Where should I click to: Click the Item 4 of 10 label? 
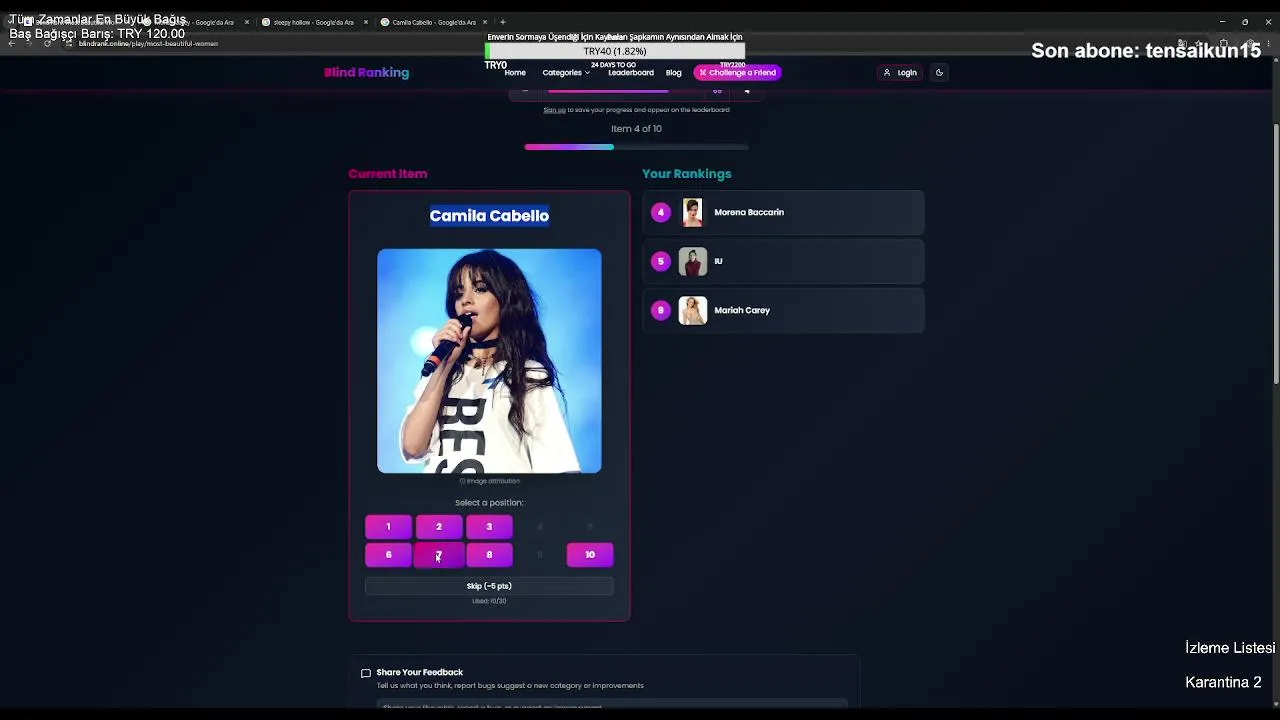(x=636, y=129)
